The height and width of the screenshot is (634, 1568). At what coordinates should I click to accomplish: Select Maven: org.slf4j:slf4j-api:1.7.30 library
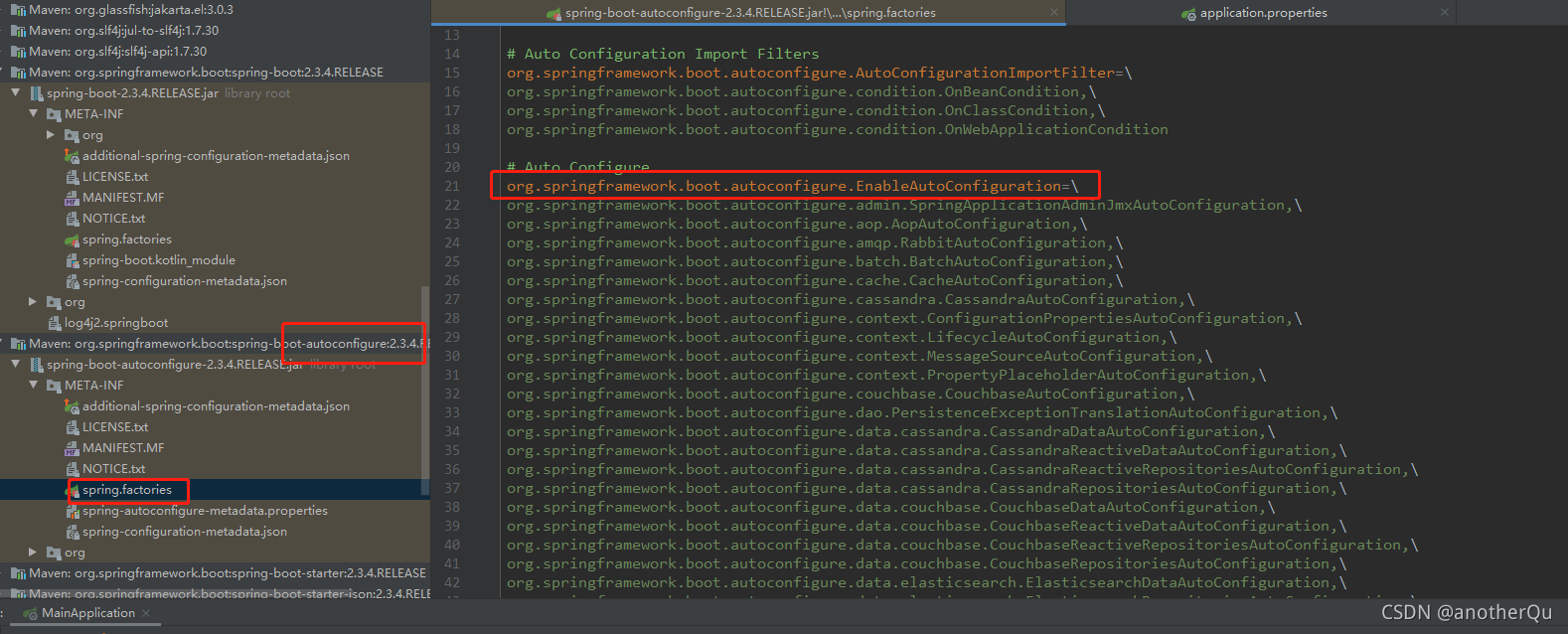[x=118, y=51]
